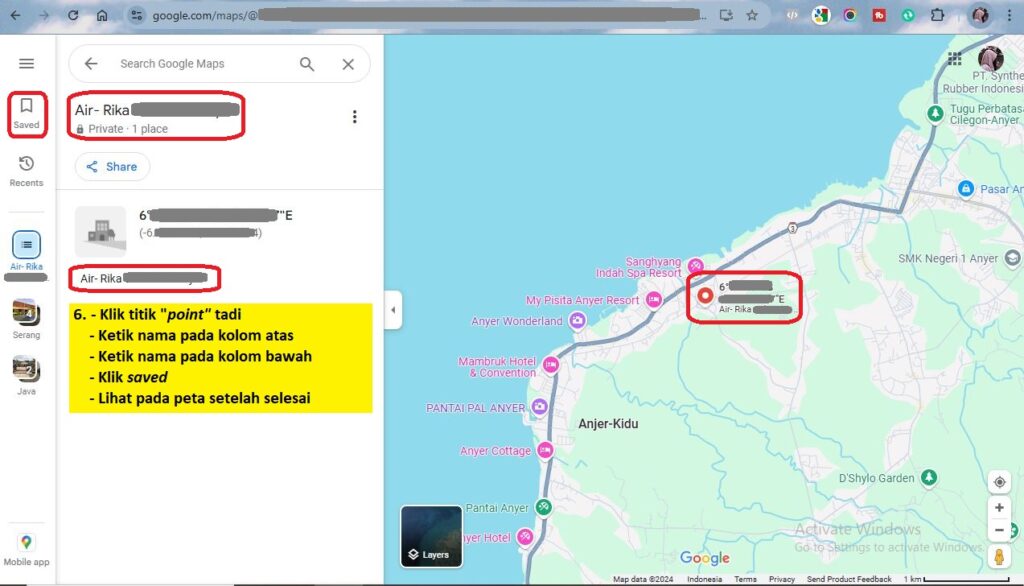Activate the Street View pegman

(x=999, y=557)
